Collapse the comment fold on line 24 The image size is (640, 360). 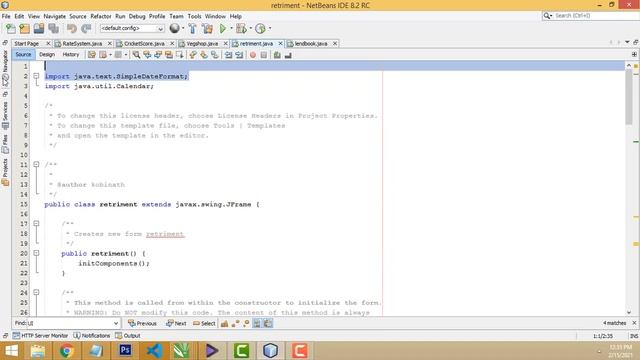coord(36,292)
